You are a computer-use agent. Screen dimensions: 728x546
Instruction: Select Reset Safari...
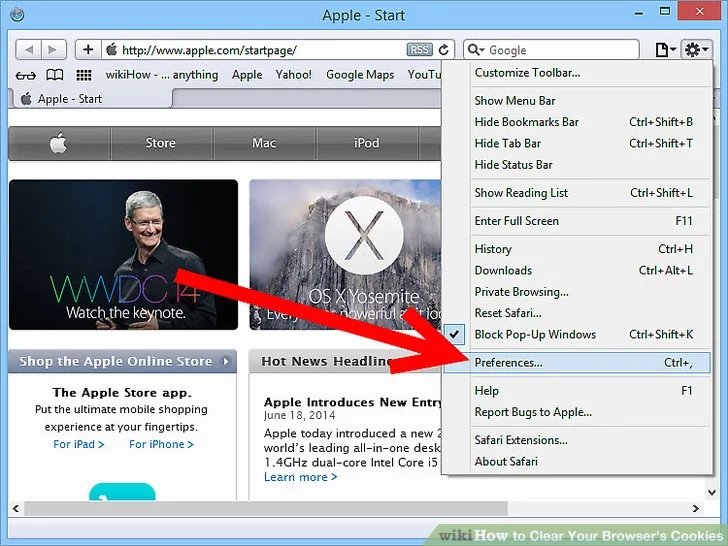point(577,313)
